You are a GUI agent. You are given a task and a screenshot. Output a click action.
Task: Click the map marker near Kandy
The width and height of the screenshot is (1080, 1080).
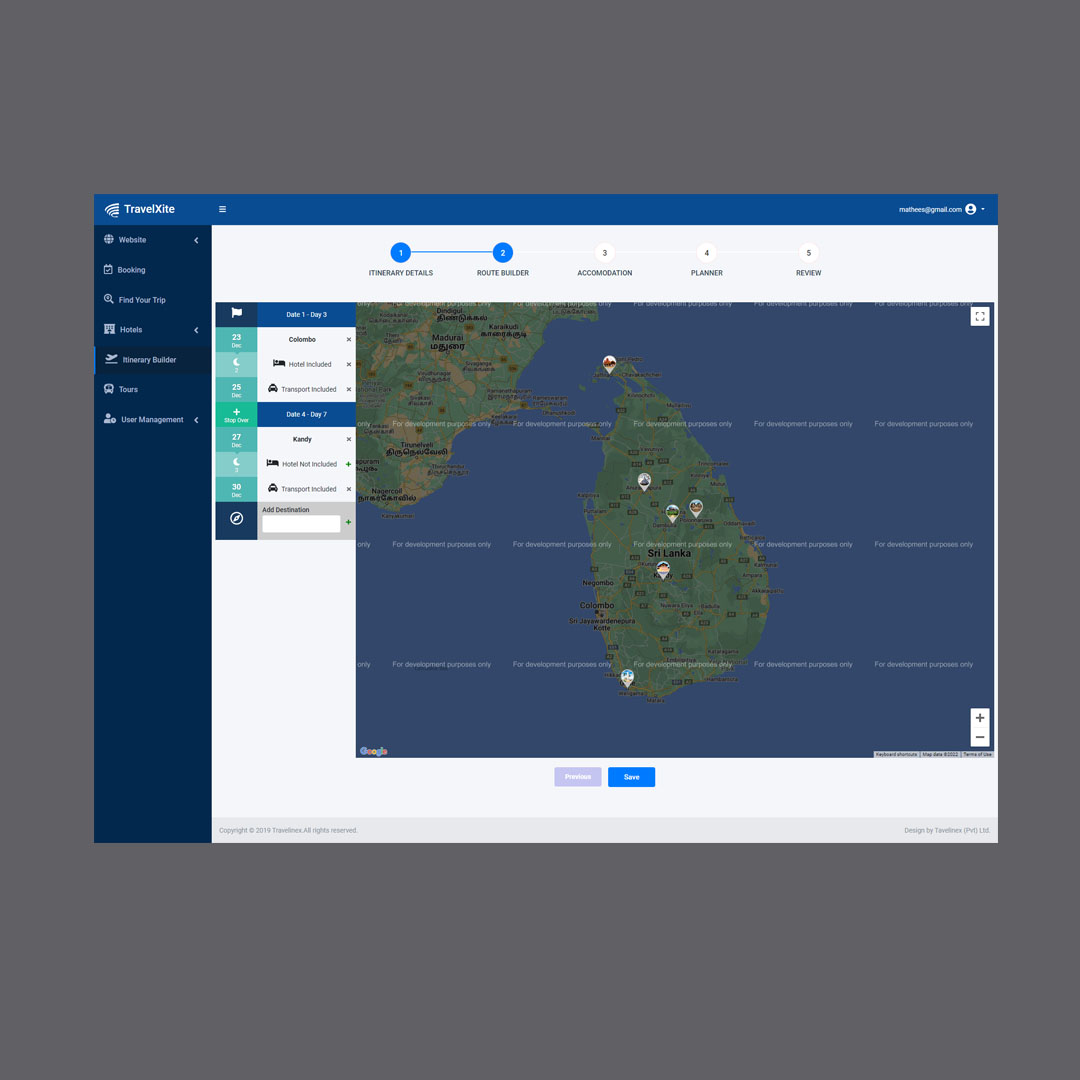click(x=662, y=569)
